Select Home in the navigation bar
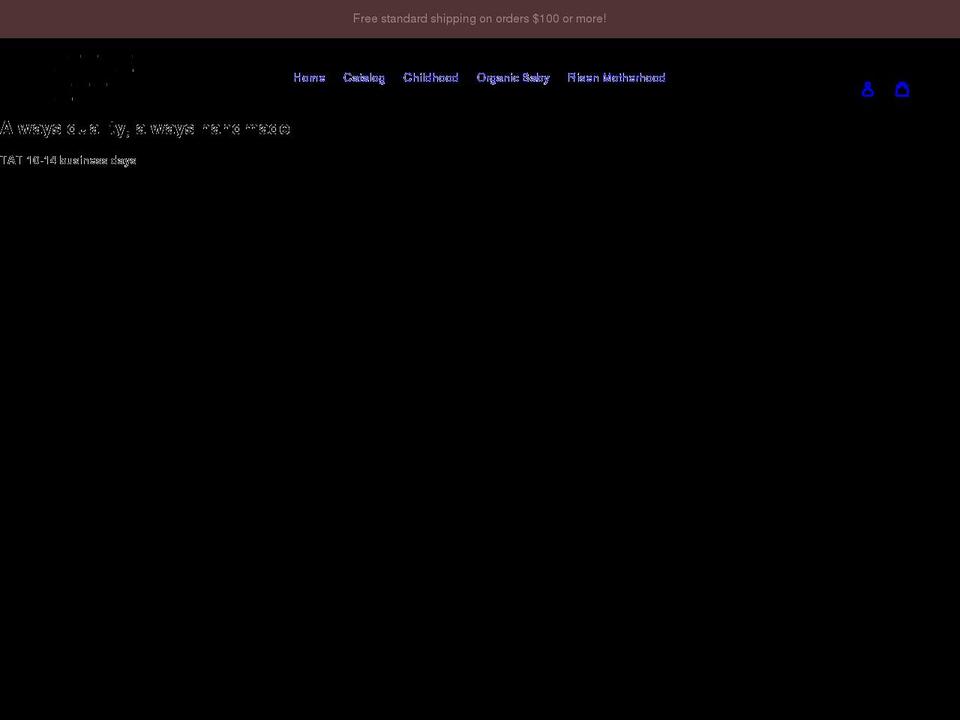The image size is (960, 720). (x=309, y=77)
